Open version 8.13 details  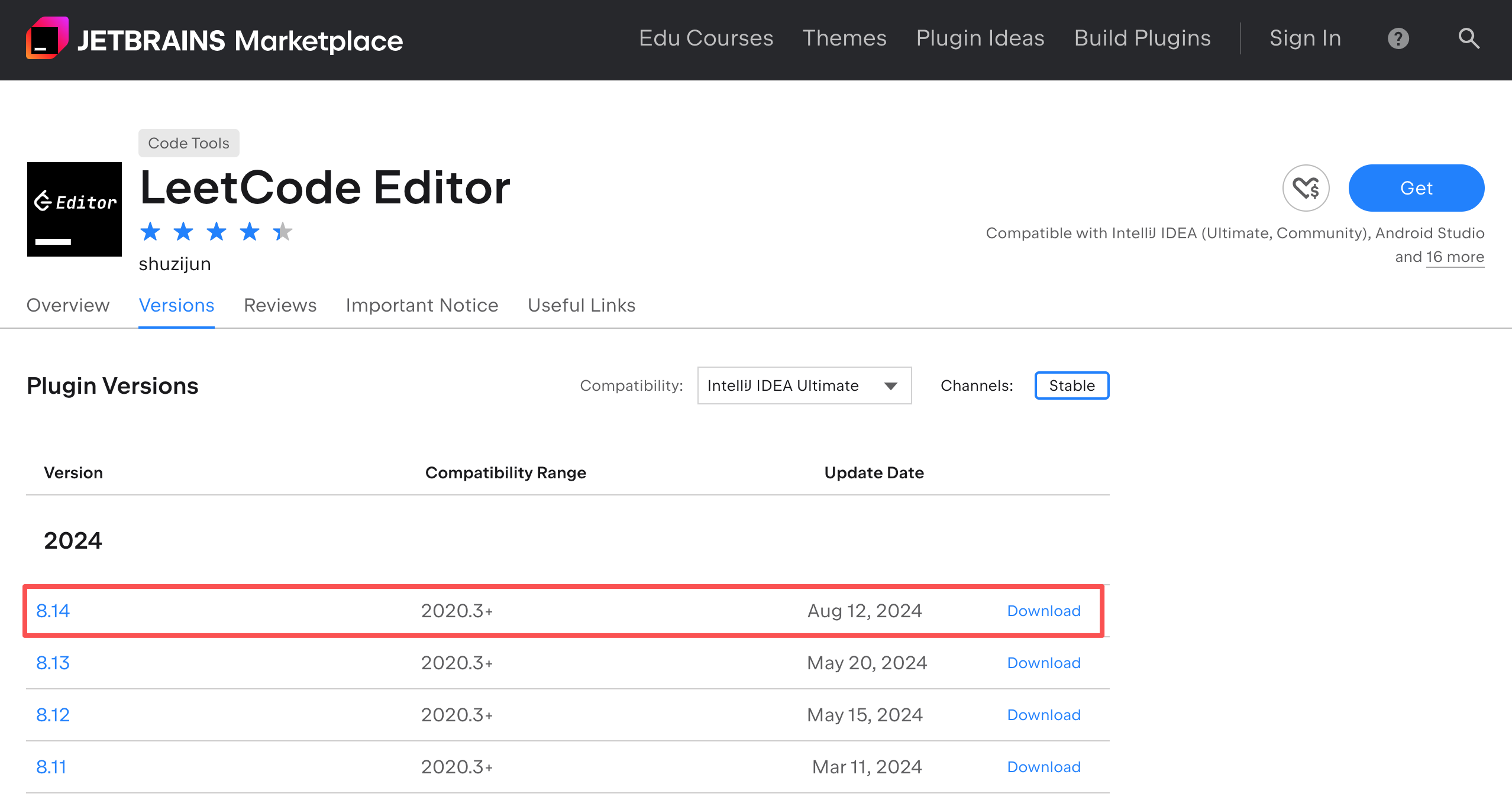pos(53,663)
